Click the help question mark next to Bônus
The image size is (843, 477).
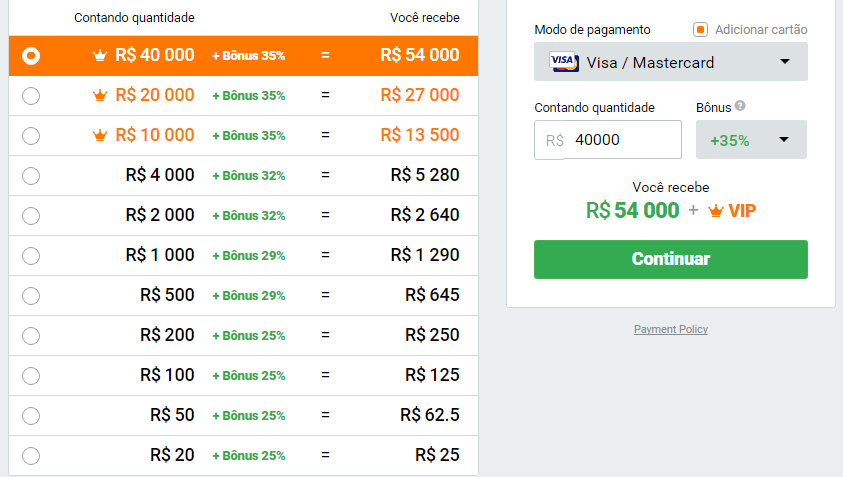740,106
